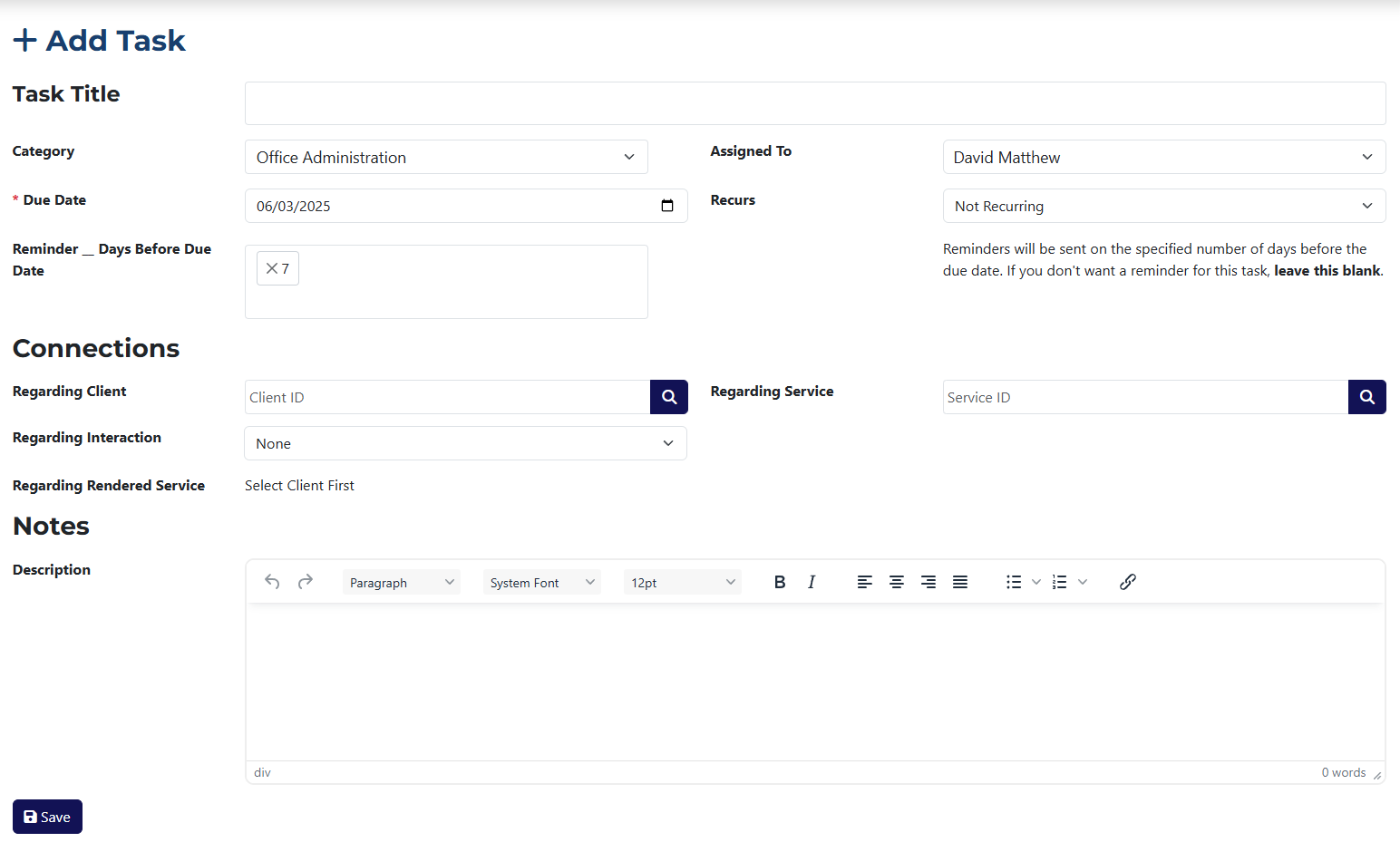Toggle bold formatting in the Description editor
1400x842 pixels.
click(780, 581)
